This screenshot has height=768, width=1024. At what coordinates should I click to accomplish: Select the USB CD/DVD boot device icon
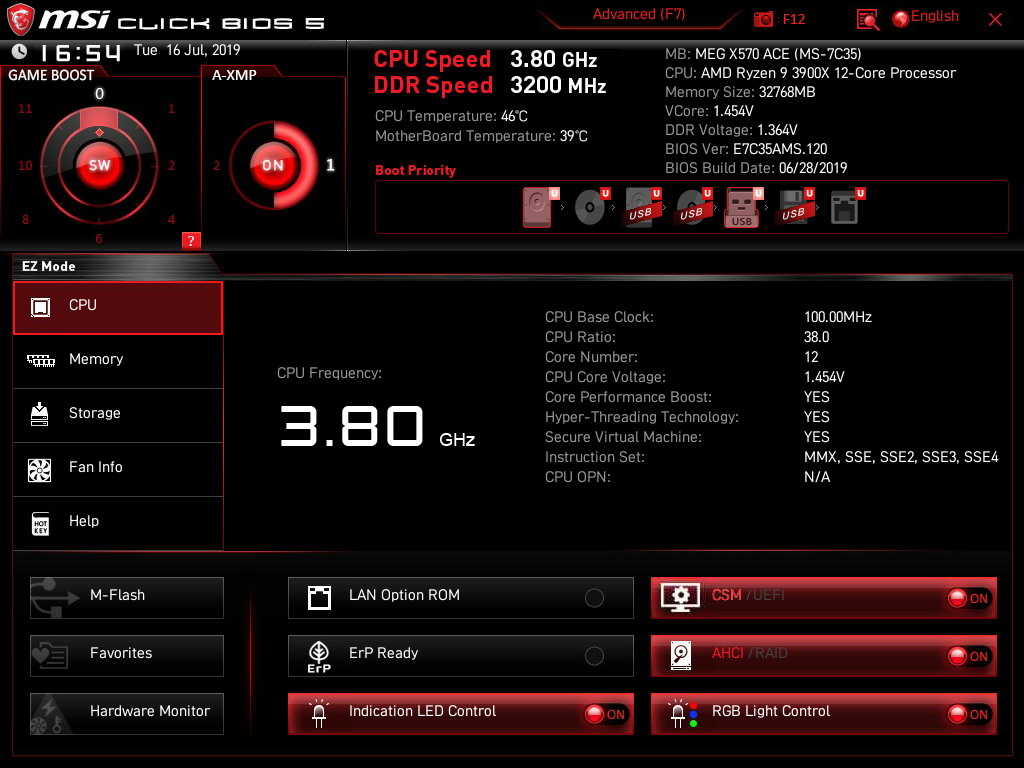point(693,207)
